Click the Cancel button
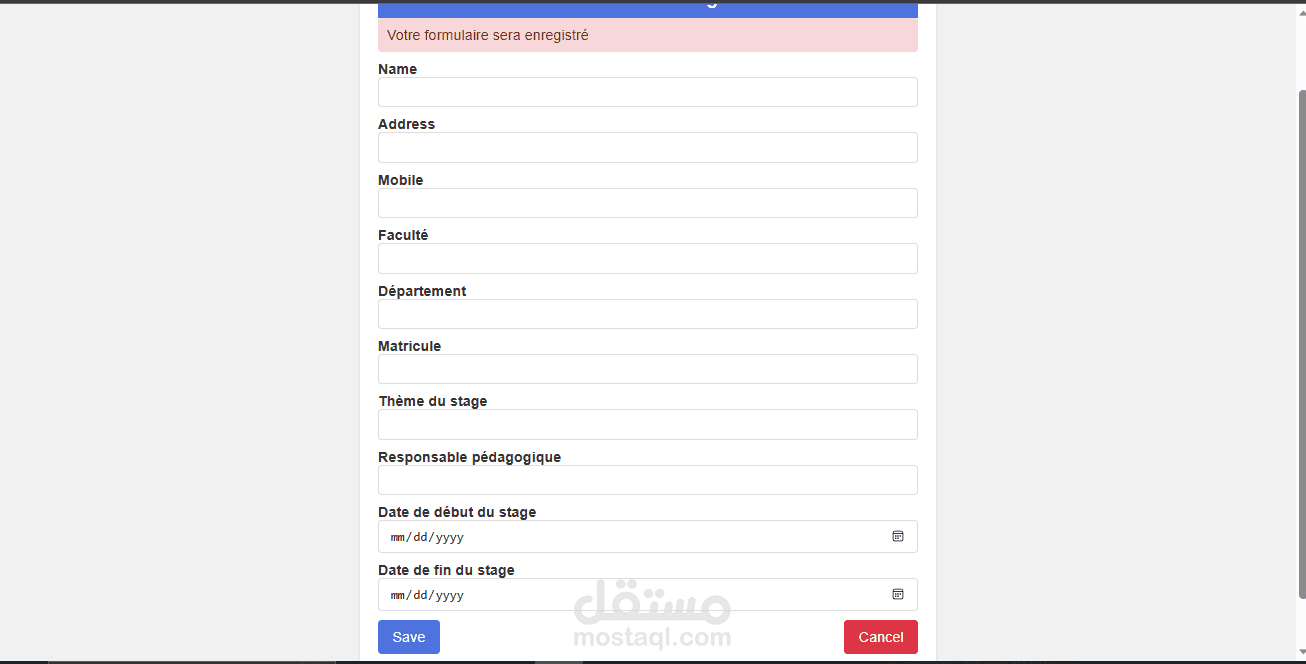Image resolution: width=1306 pixels, height=664 pixels. [x=881, y=637]
